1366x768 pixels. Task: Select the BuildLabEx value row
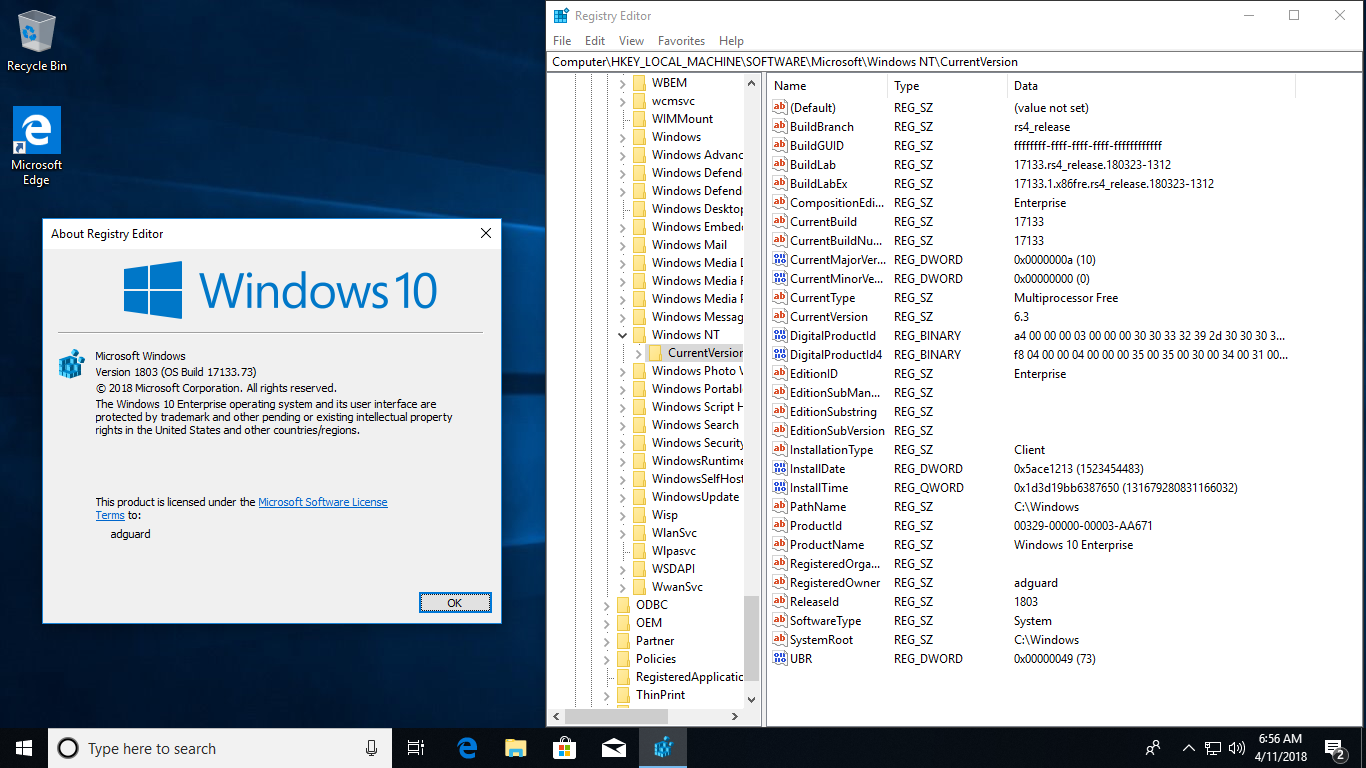(x=1029, y=184)
